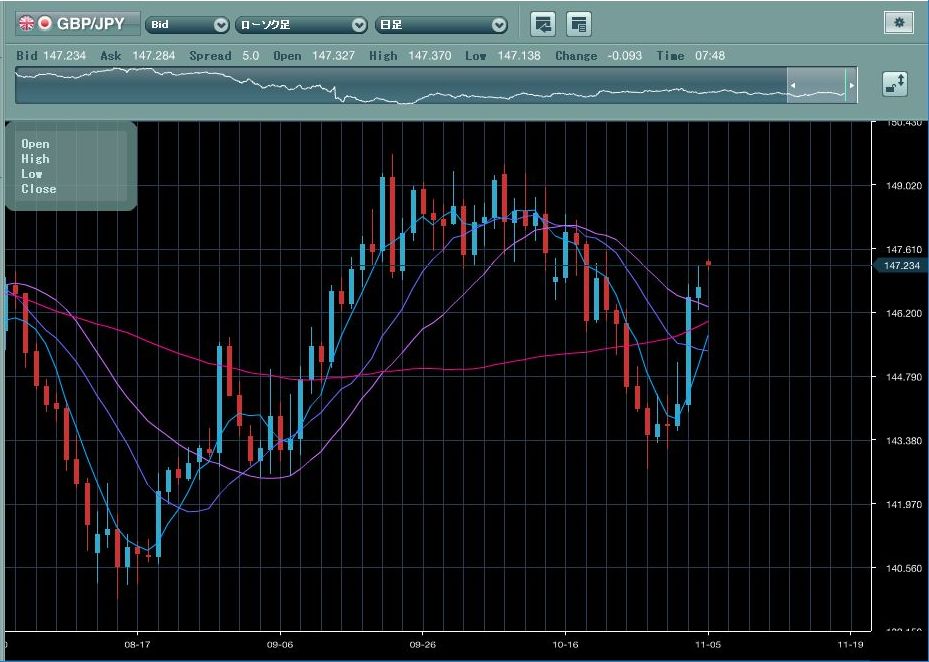Open chart settings gear icon
This screenshot has width=929, height=662.
899,23
